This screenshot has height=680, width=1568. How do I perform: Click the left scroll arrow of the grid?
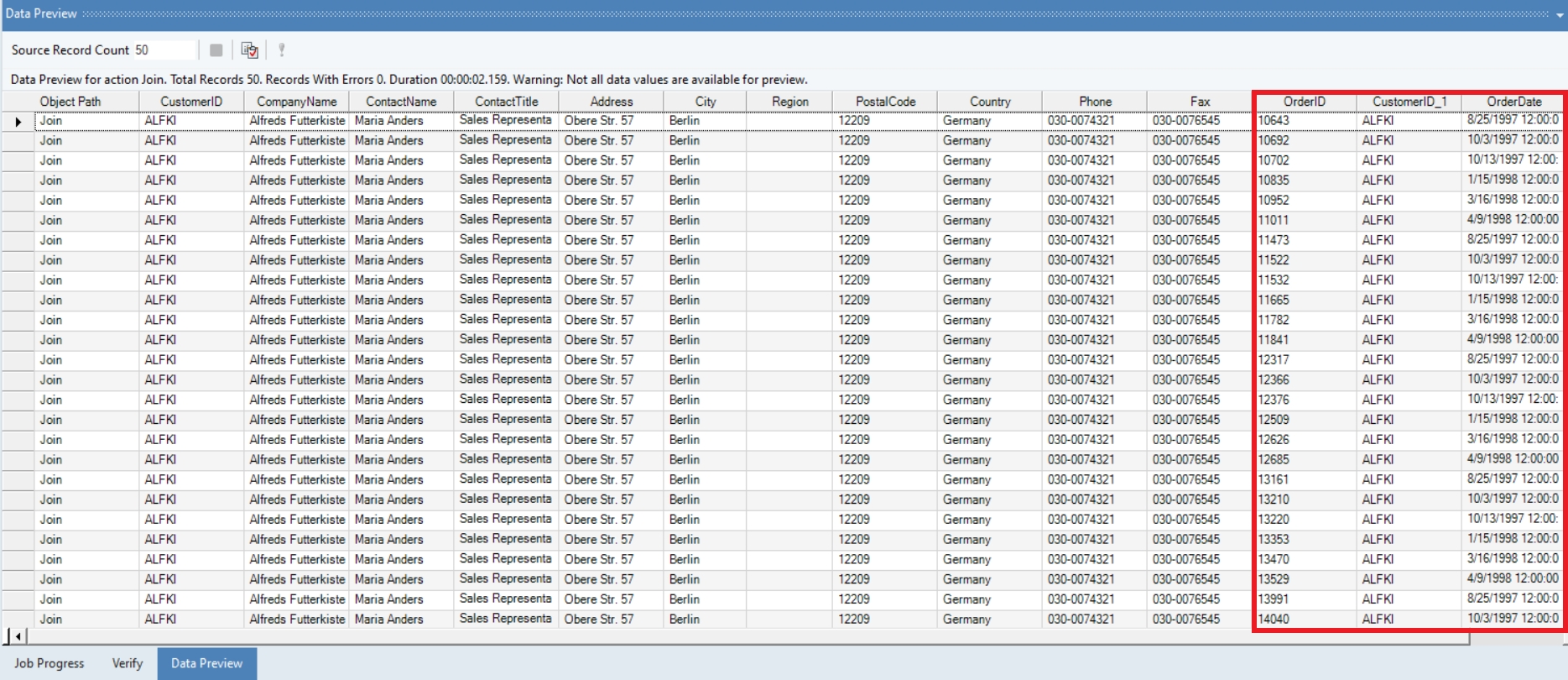[x=18, y=636]
